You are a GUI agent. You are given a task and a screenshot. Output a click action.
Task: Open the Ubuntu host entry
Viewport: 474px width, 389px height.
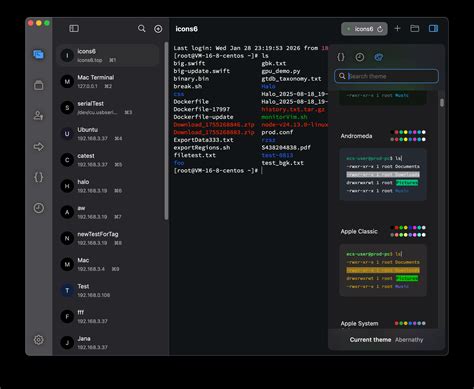coord(108,134)
